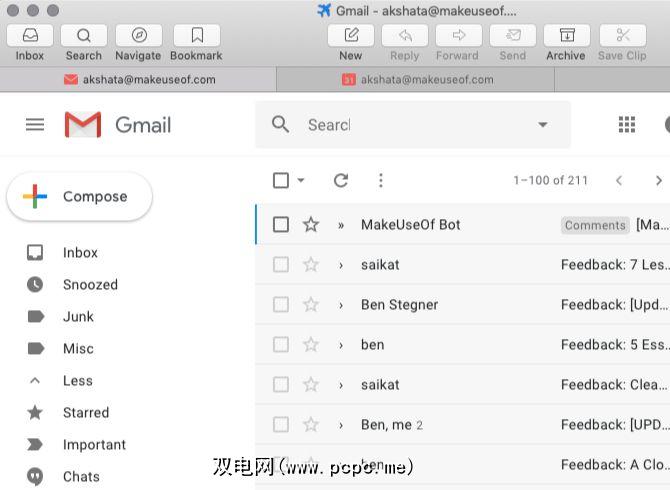Open the Chats folder
Image resolution: width=670 pixels, height=490 pixels.
point(81,477)
